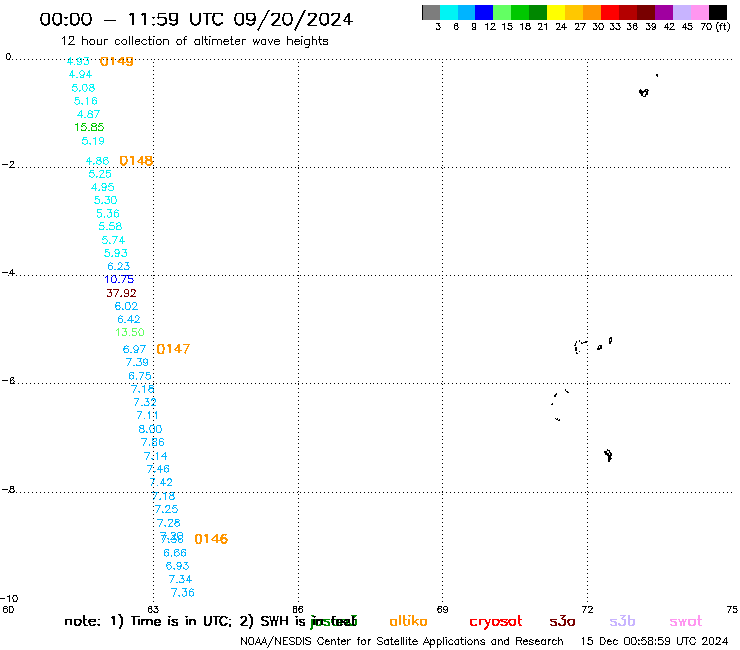Screen dimensions: 740x650
Task: Select the wave height value 4.94
Action: point(80,75)
